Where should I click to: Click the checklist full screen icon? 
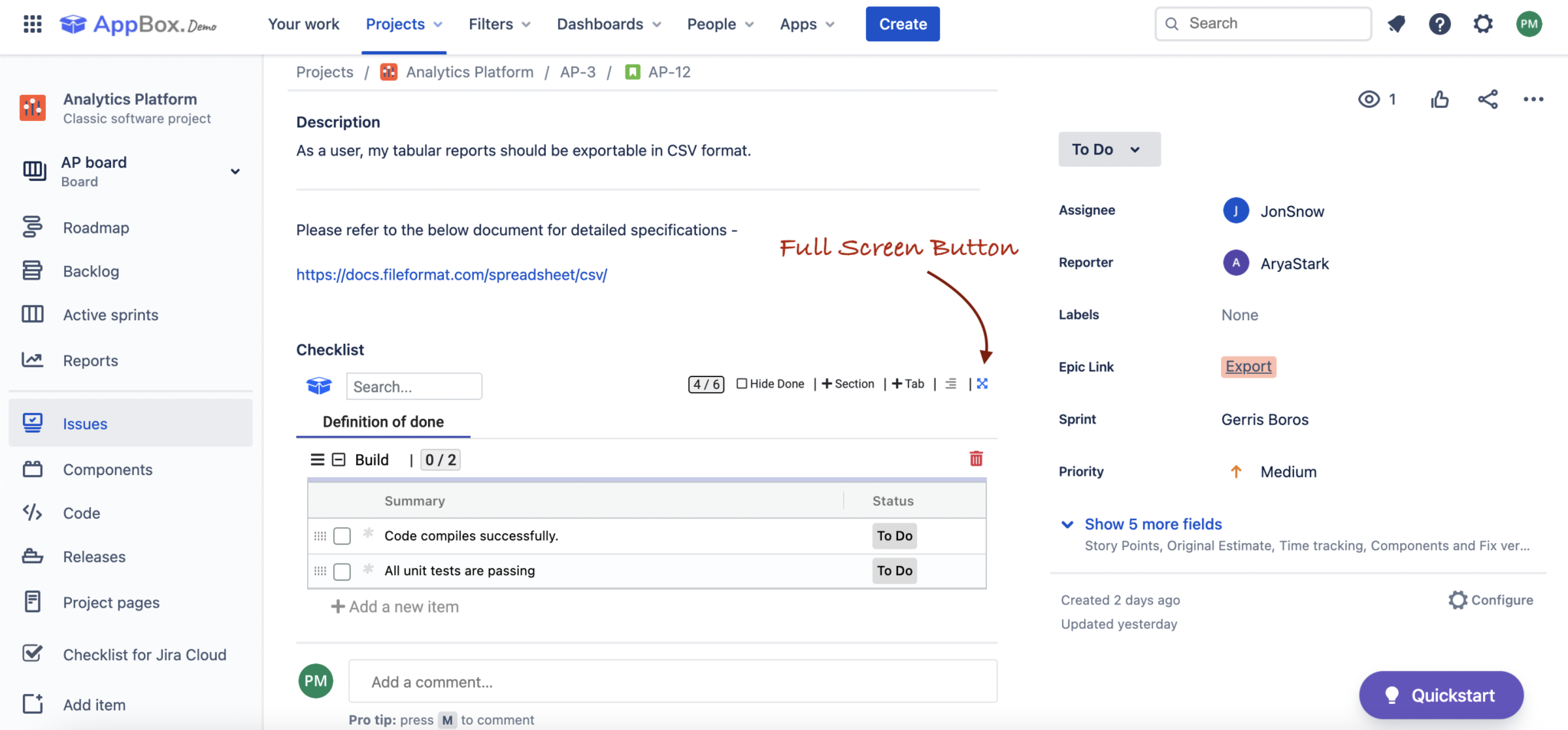coord(982,384)
